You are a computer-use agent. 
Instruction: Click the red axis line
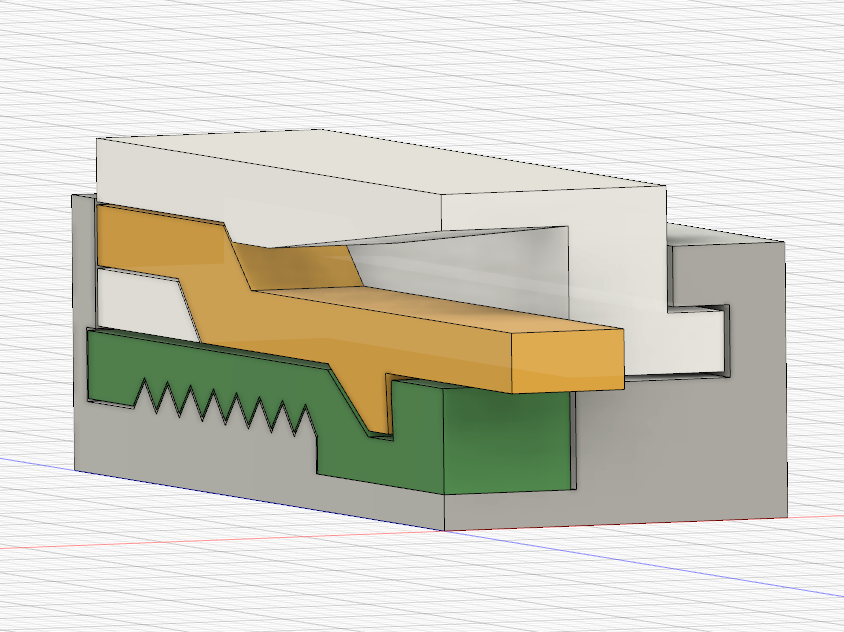tap(215, 540)
